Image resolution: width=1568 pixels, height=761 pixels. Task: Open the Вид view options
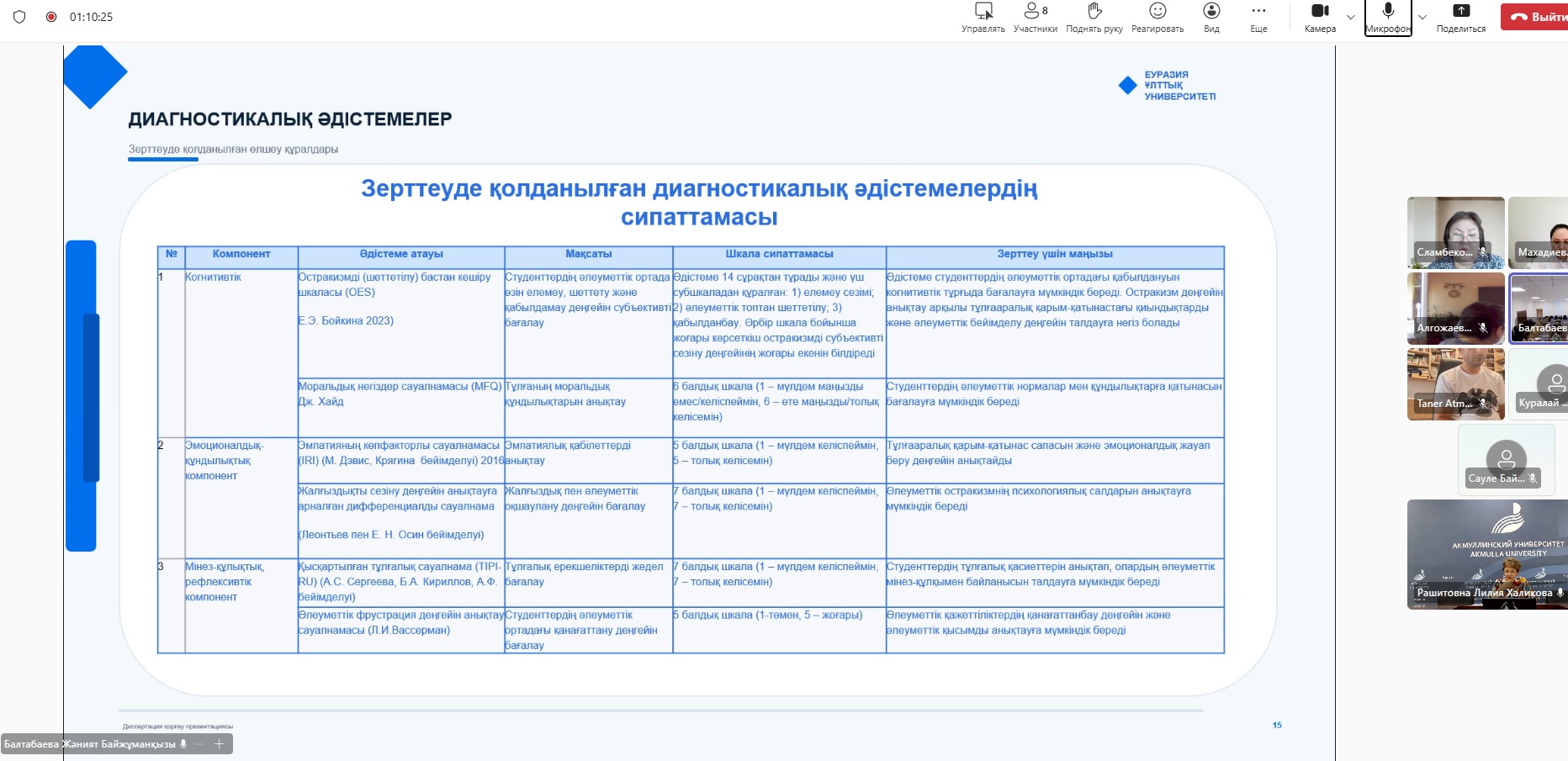1211,18
